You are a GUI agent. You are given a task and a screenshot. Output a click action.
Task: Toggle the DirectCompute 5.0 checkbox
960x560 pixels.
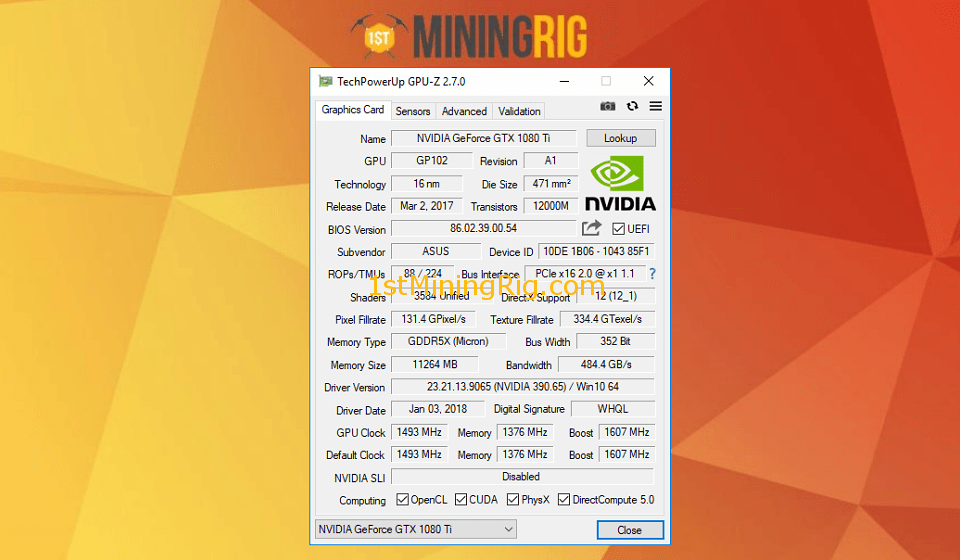(564, 499)
